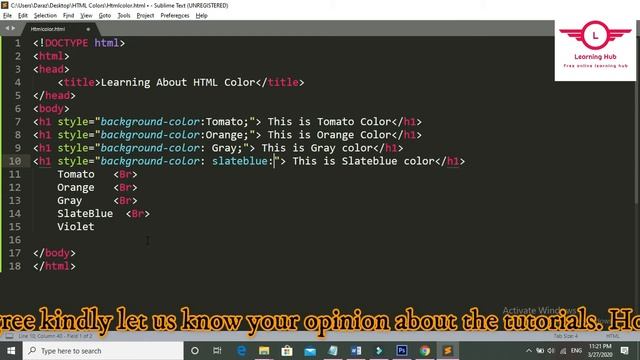640x360 pixels.
Task: Open the Preferences menu
Action: point(175,16)
